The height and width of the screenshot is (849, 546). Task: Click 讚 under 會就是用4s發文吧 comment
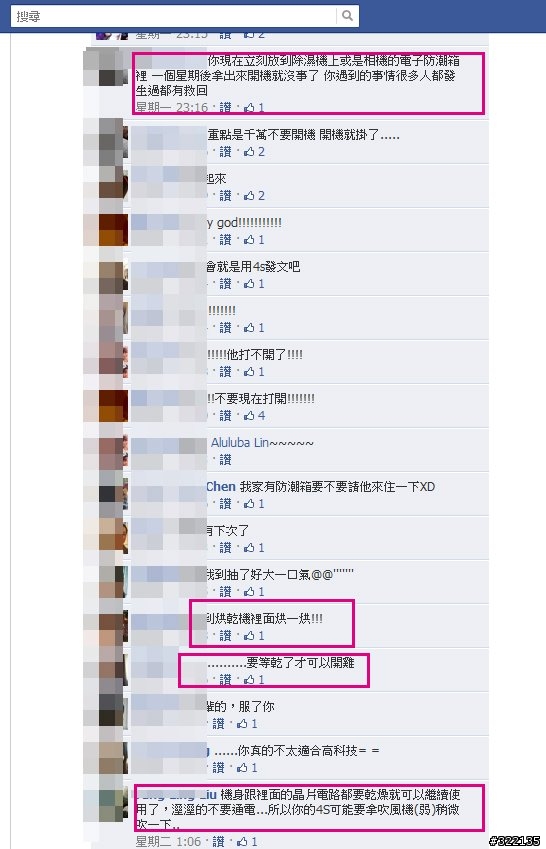226,284
